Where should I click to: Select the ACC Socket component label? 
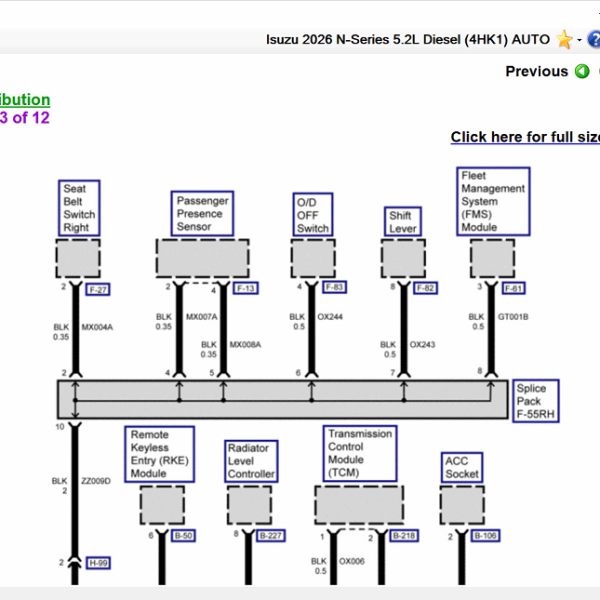[x=462, y=467]
